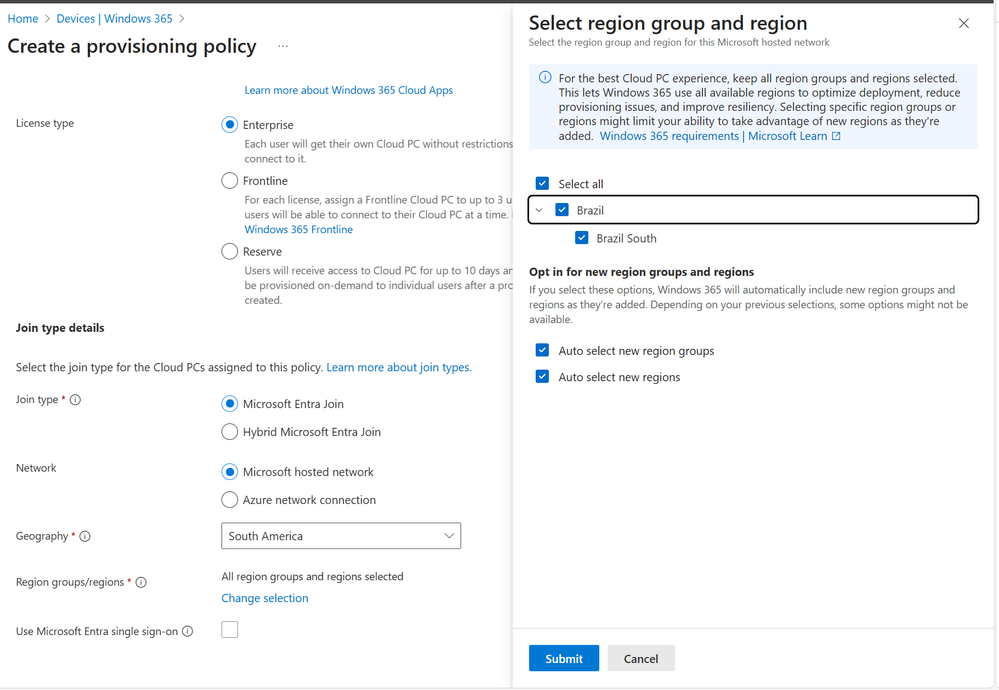999x690 pixels.
Task: Click the external link icon after Microsoft Learn
Action: 836,136
